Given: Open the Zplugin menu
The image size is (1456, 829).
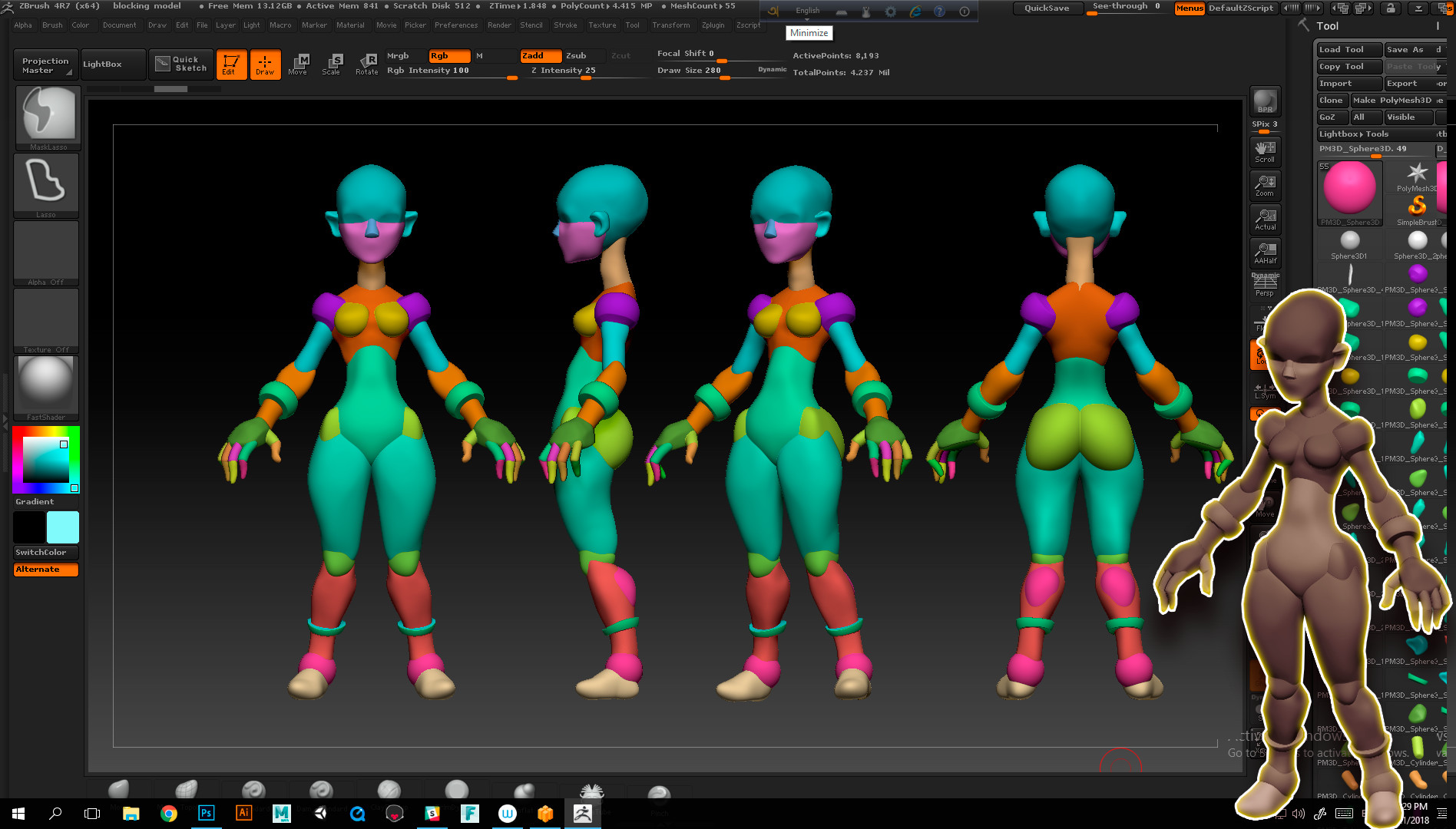Looking at the screenshot, I should pos(713,25).
